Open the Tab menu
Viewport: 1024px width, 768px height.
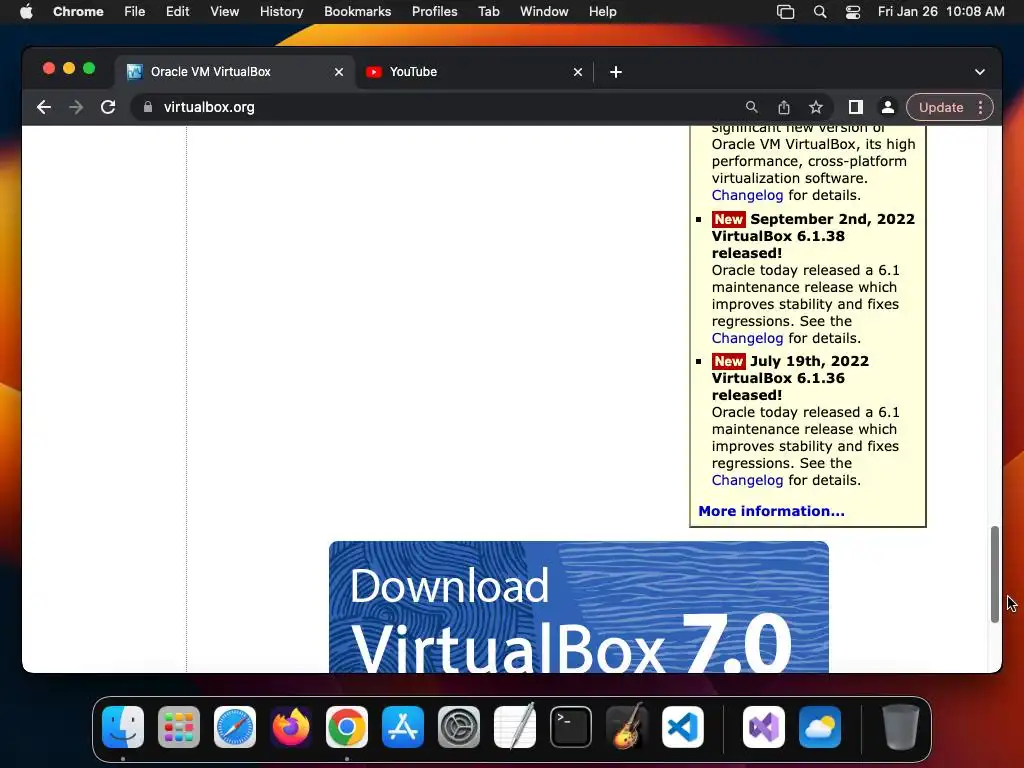(x=488, y=12)
